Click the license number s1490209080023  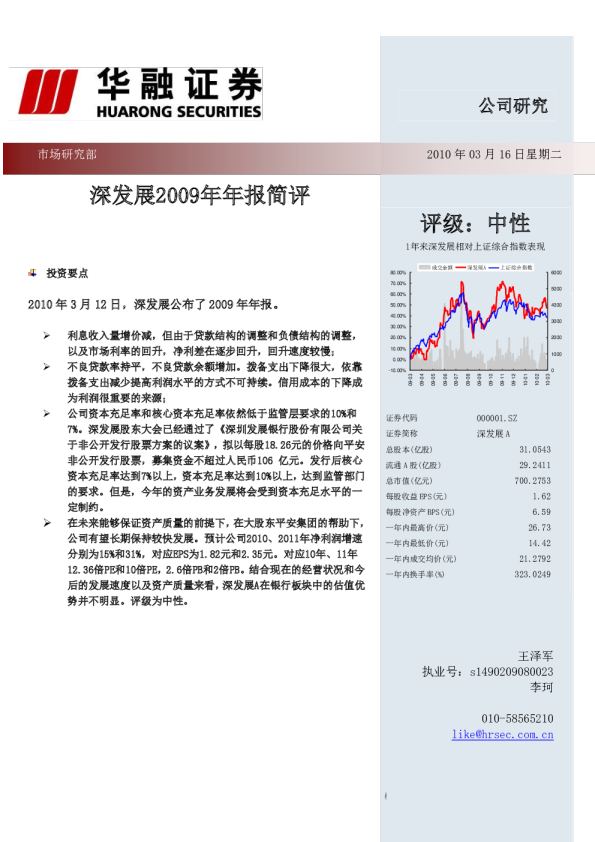[x=511, y=672]
